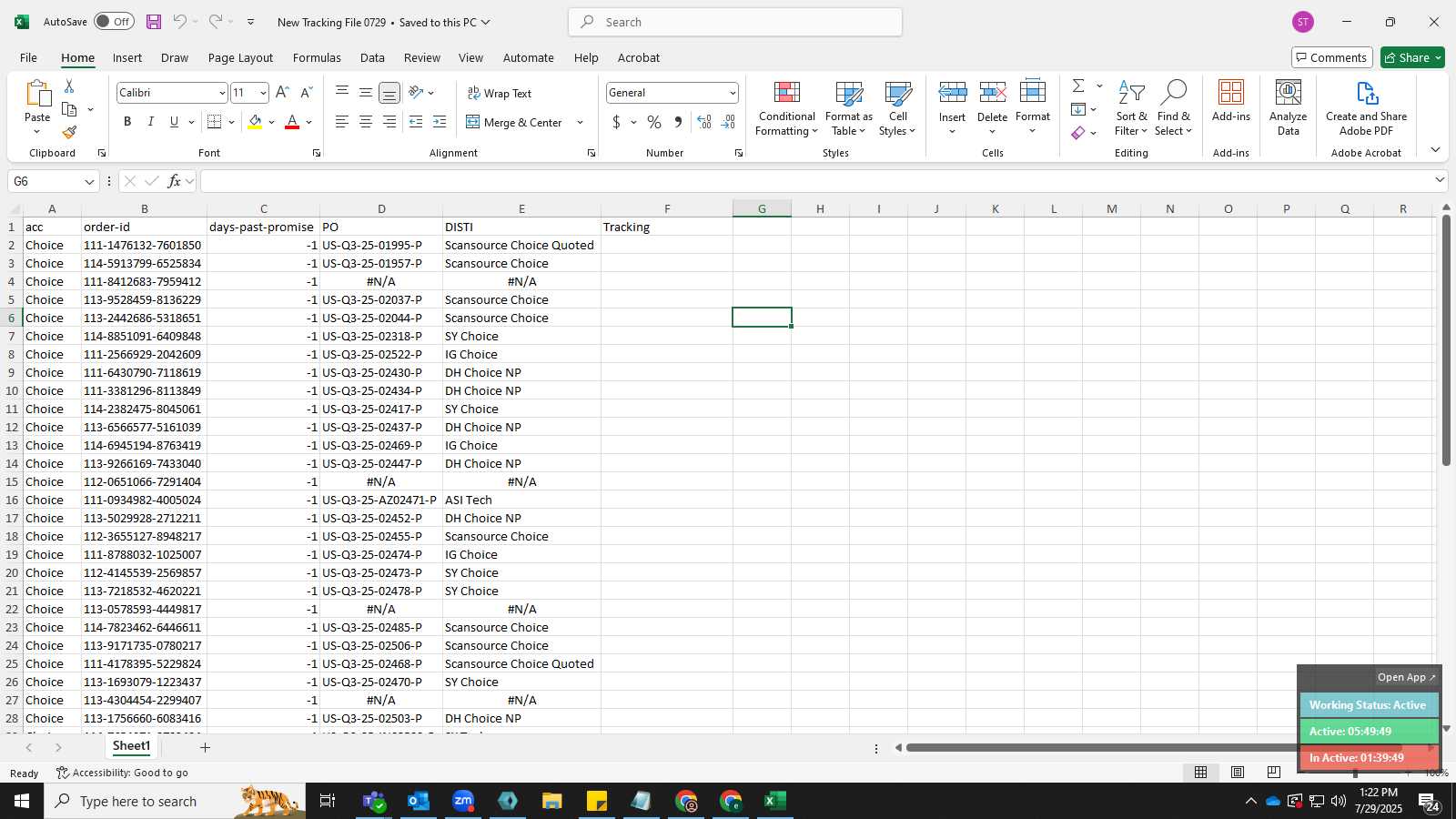1456x819 pixels.
Task: Click Open App in status widget
Action: (x=1406, y=677)
